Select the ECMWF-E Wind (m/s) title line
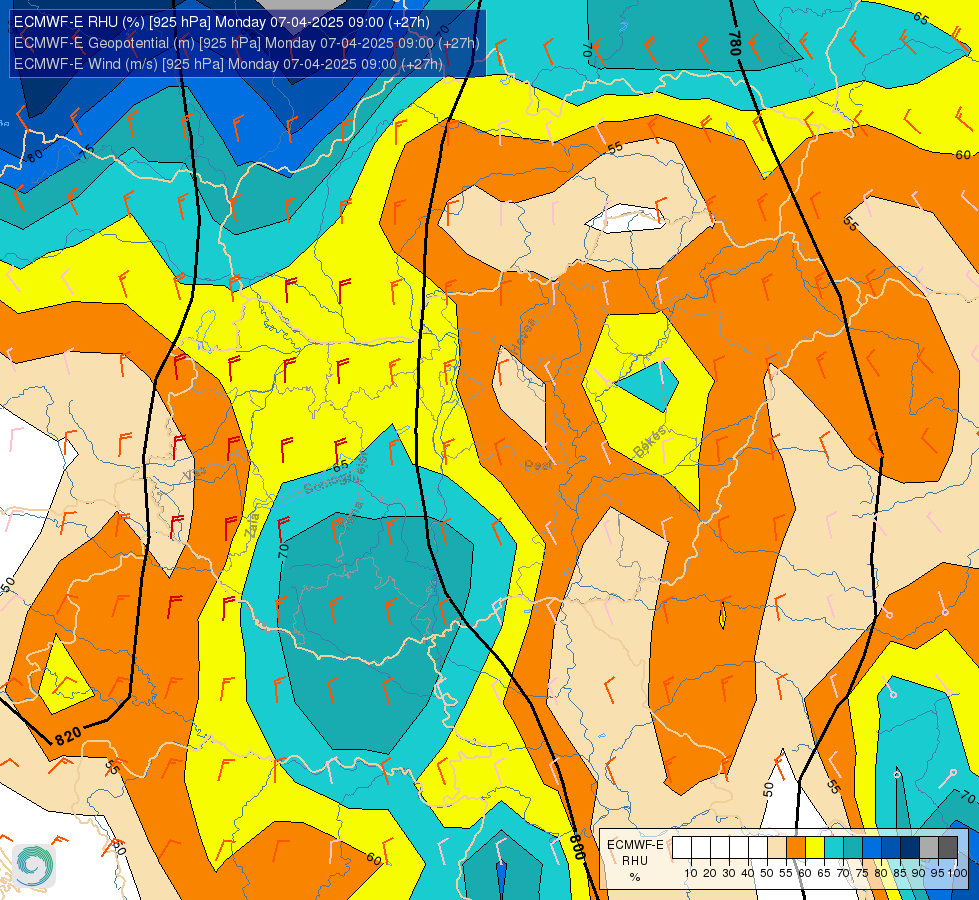Image resolution: width=979 pixels, height=900 pixels. [x=229, y=64]
